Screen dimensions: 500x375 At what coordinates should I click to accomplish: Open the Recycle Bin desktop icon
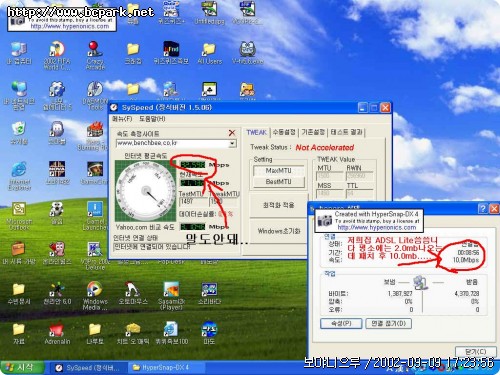tap(19, 133)
